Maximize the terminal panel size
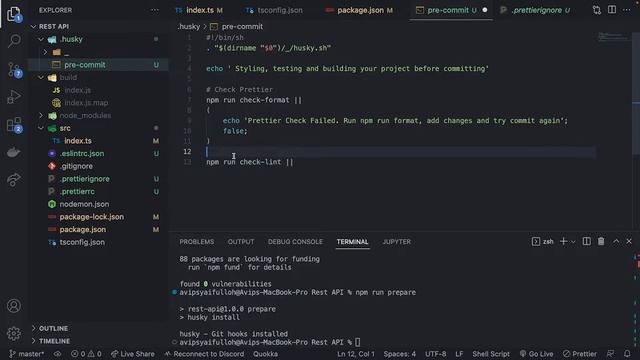 (616, 242)
